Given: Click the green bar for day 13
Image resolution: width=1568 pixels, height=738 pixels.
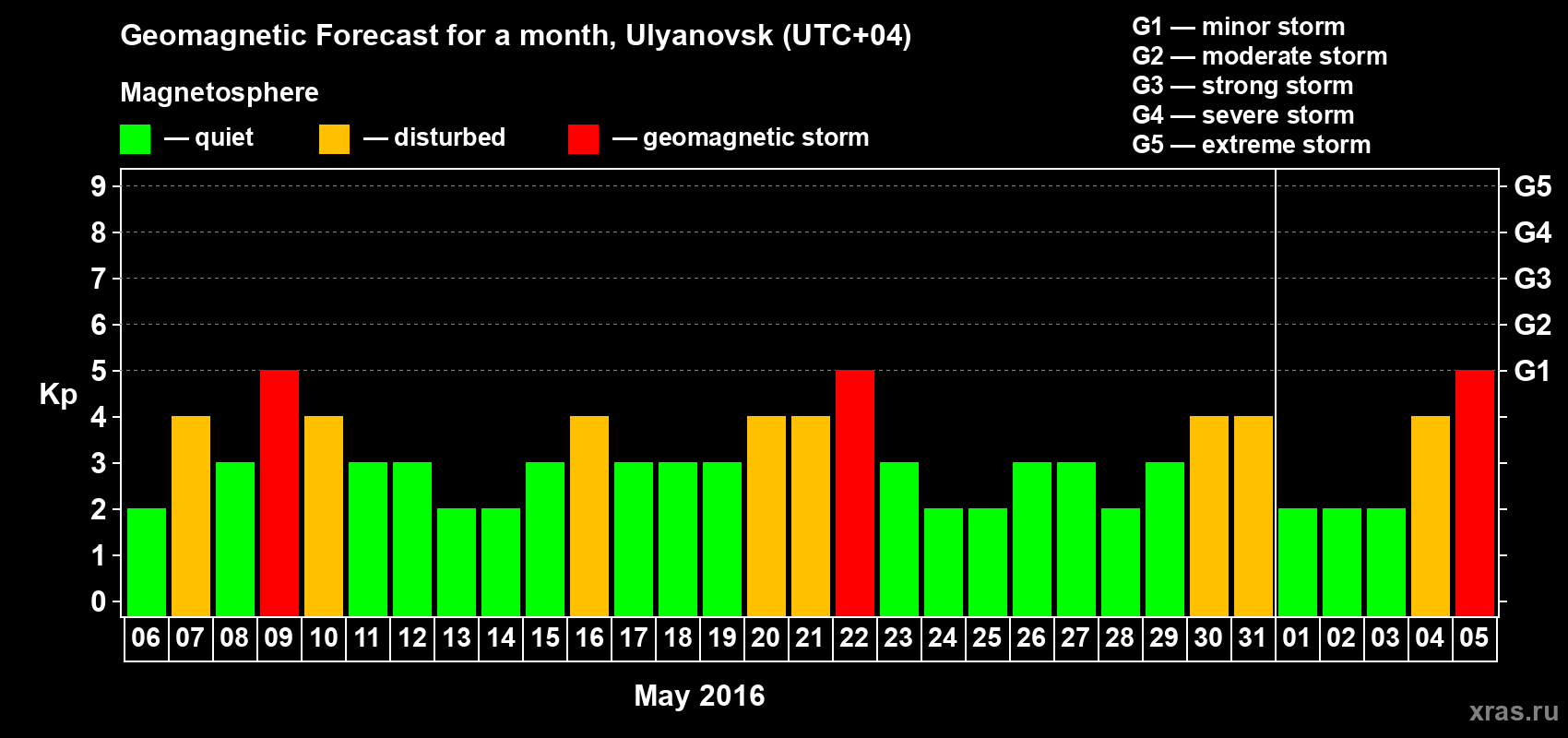Looking at the screenshot, I should pyautogui.click(x=457, y=563).
